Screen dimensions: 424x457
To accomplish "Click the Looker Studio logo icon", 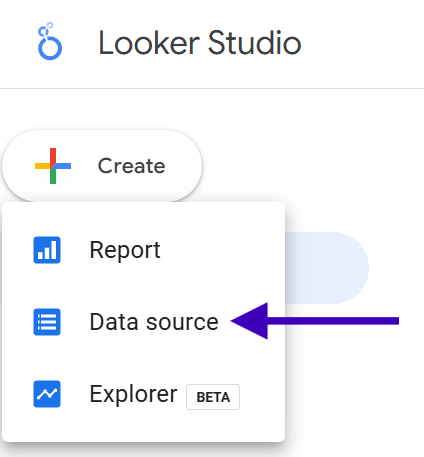I will (x=50, y=41).
